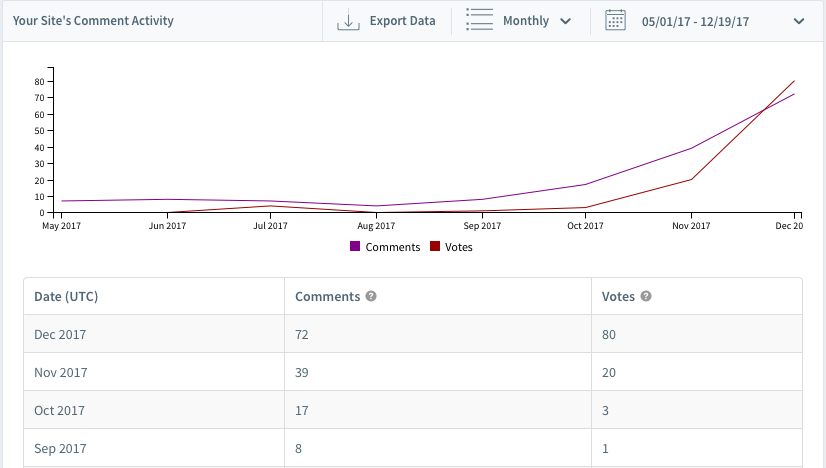
Task: Select the Dec 2017 table row
Action: pyautogui.click(x=412, y=334)
